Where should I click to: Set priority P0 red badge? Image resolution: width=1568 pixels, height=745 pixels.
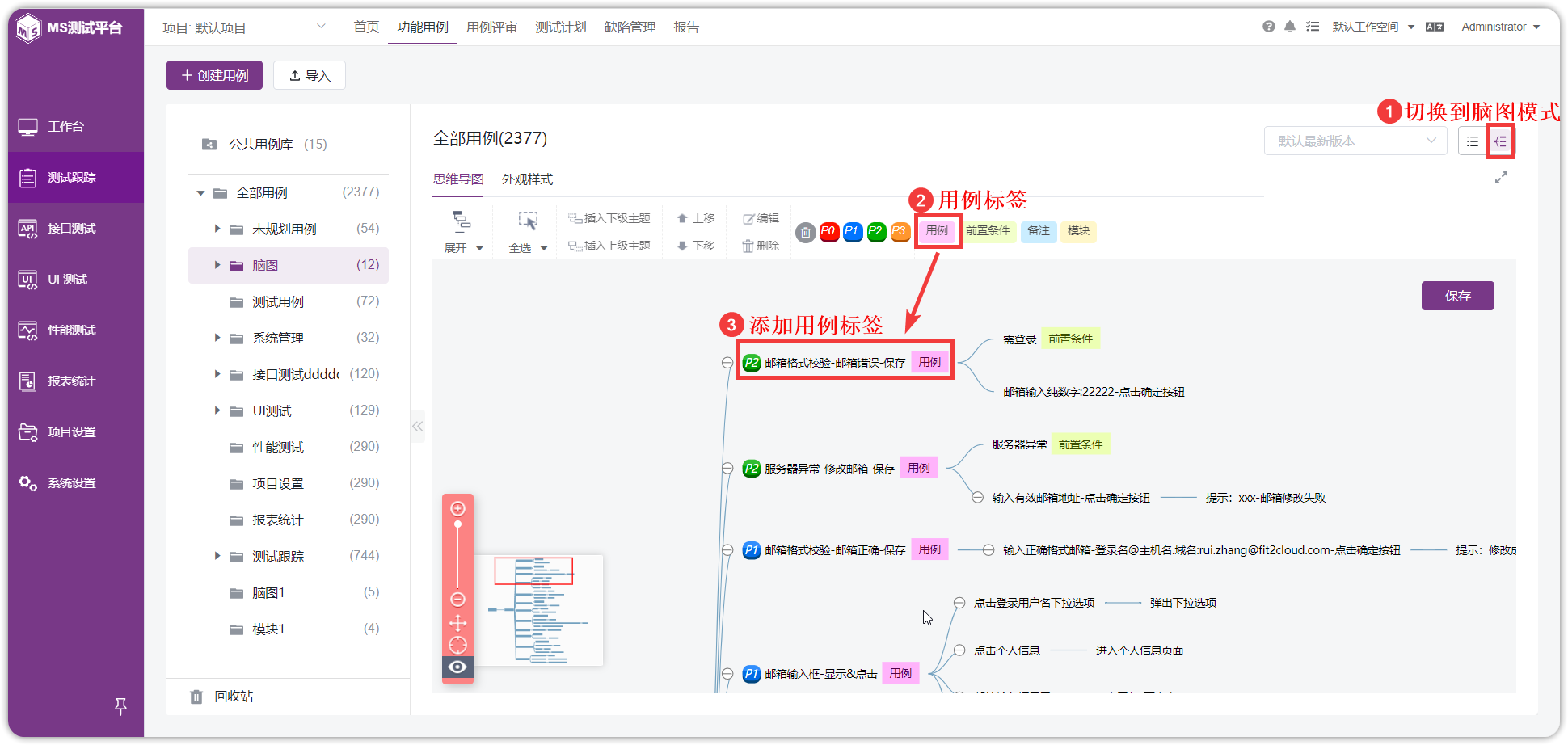828,232
